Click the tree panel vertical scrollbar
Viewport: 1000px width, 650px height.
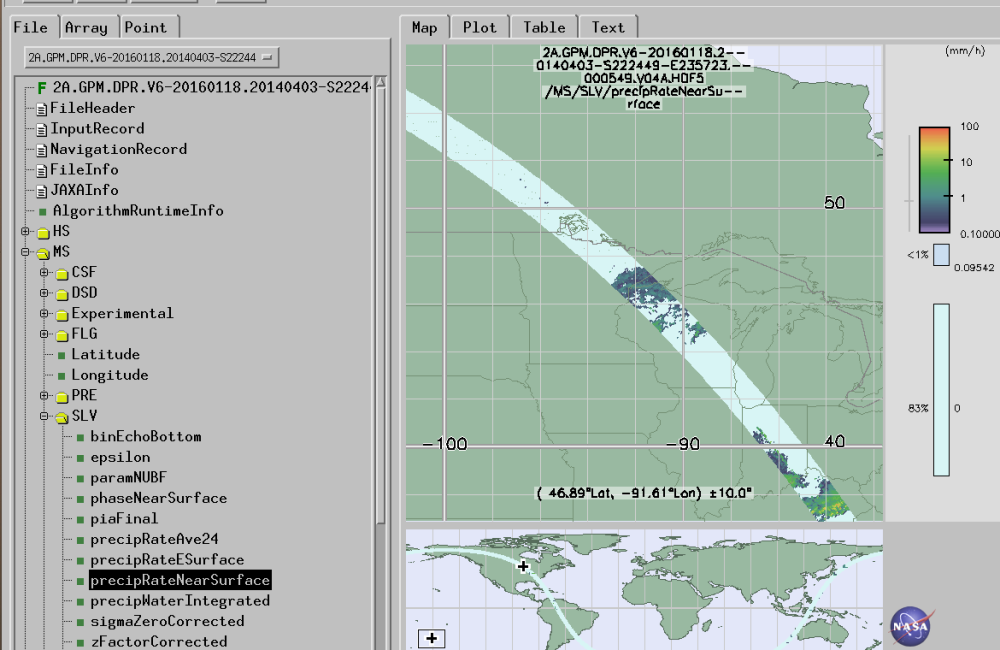(380, 300)
